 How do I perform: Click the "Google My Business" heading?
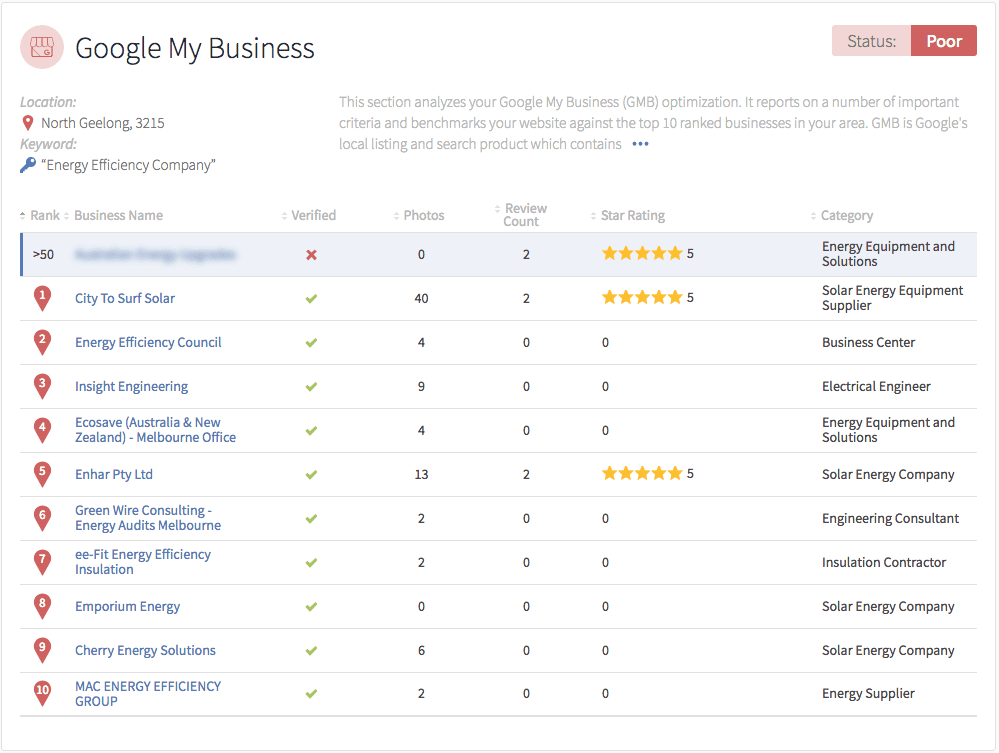point(195,48)
